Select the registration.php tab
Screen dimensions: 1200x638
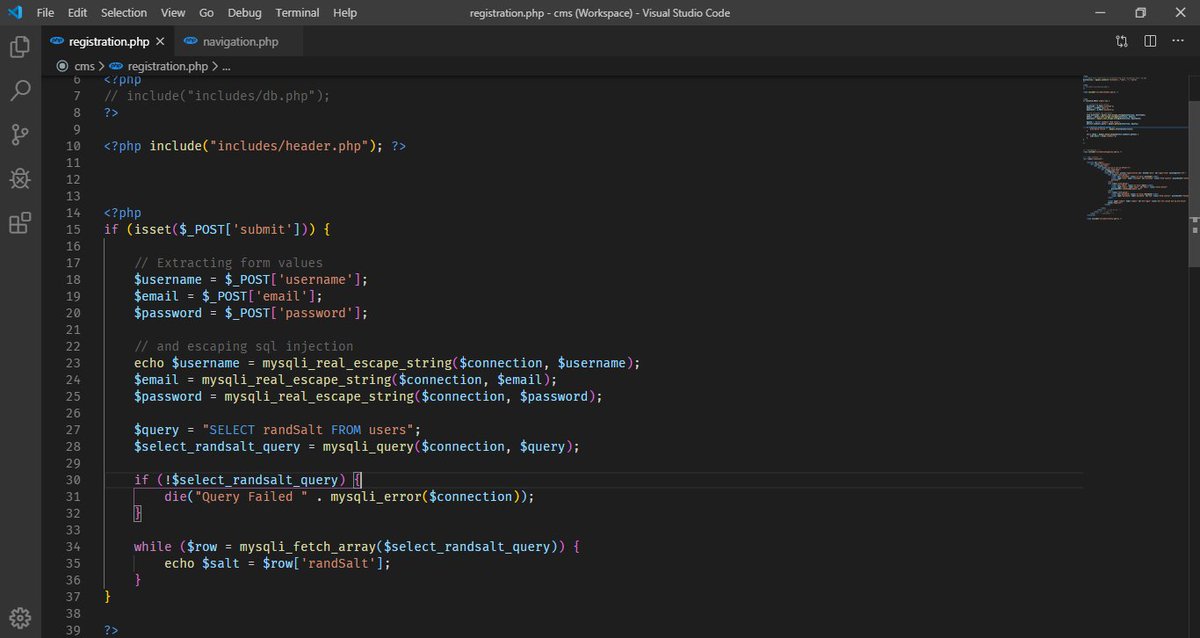(107, 42)
